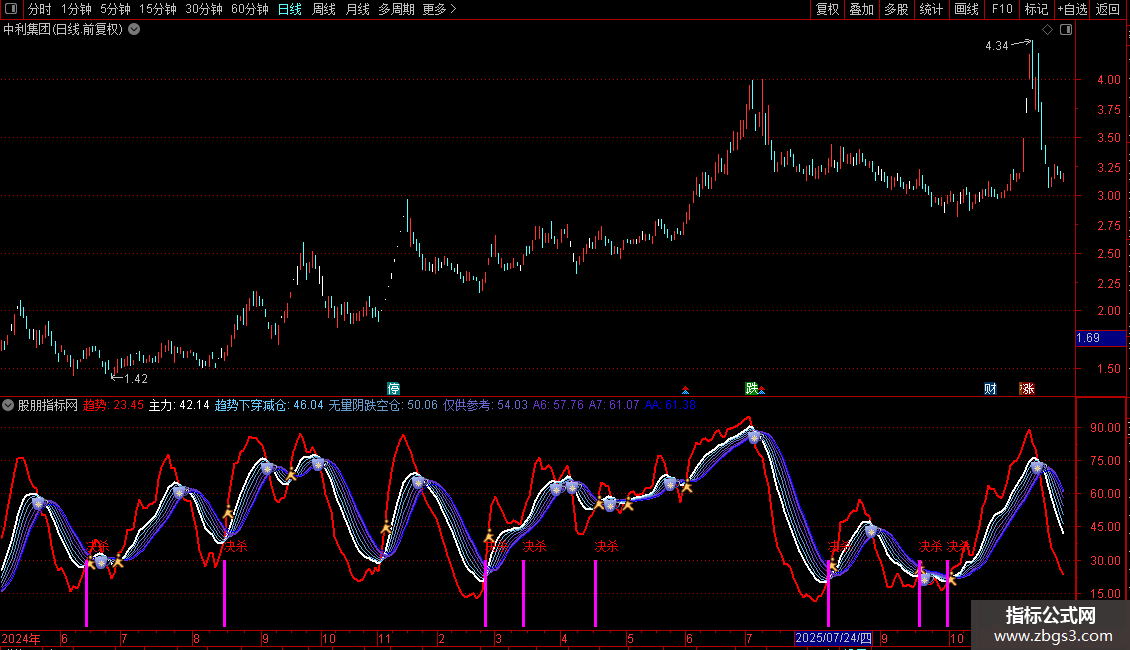
Task: Click the 2025/07/24/四 date label
Action: [x=834, y=638]
